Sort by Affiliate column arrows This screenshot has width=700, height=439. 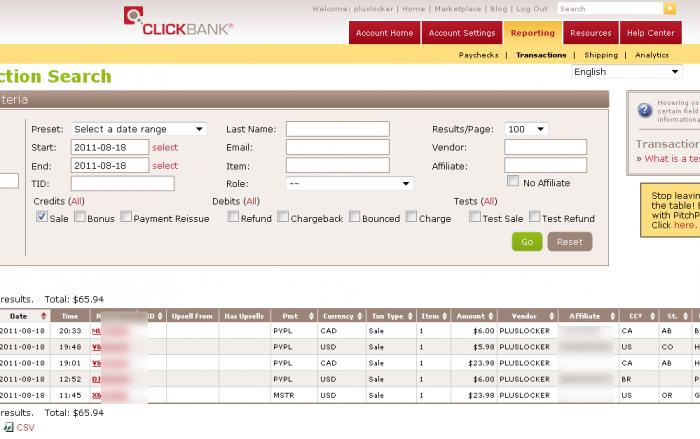tap(612, 316)
